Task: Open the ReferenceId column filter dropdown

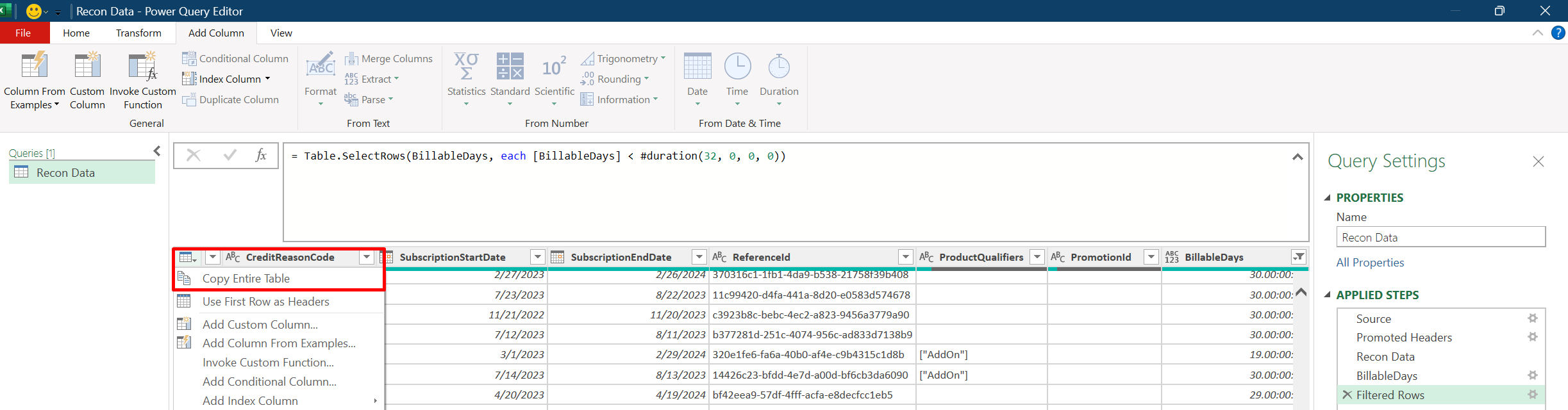Action: [905, 257]
